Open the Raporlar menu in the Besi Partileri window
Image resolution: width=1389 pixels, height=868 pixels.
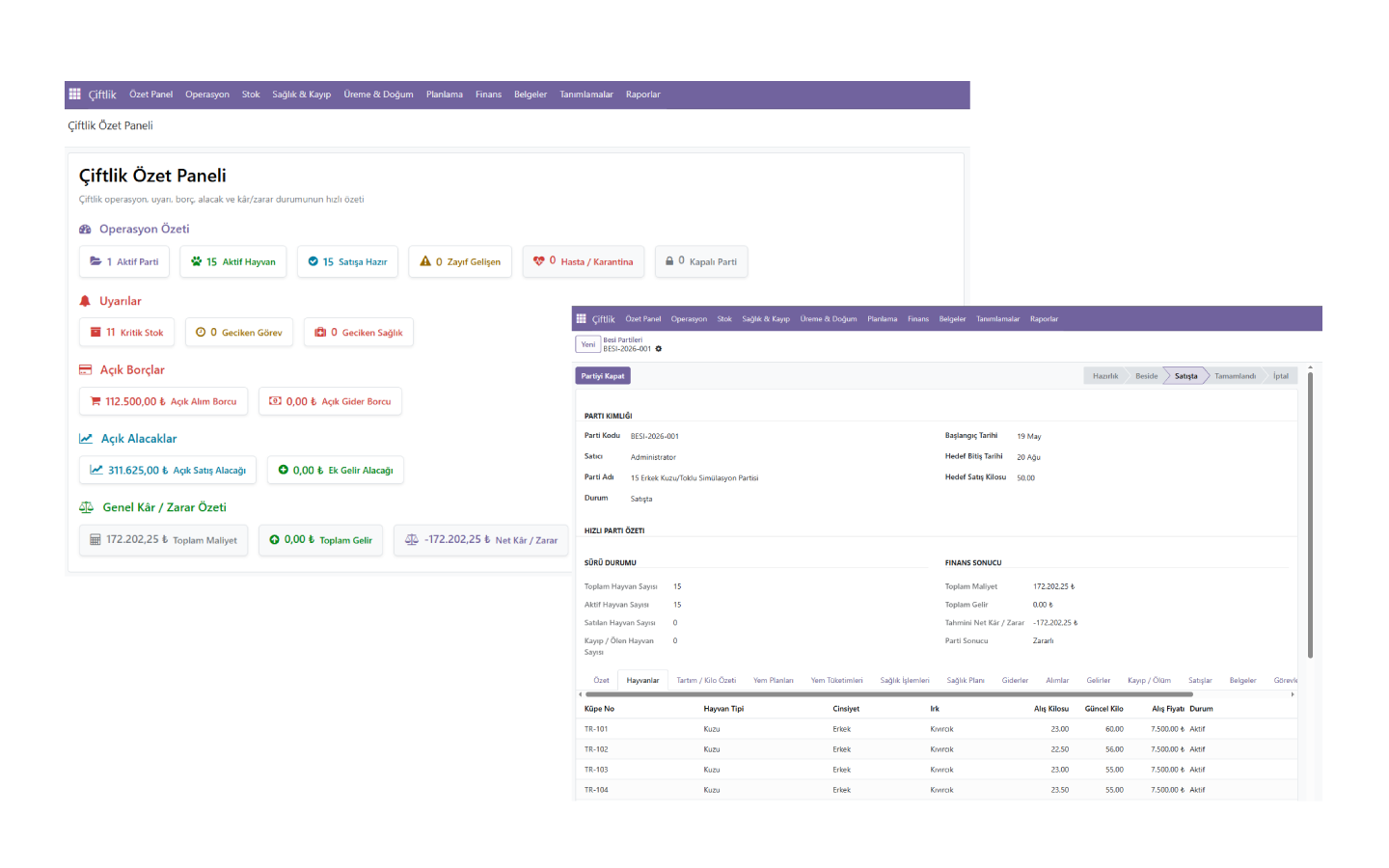tap(1044, 319)
